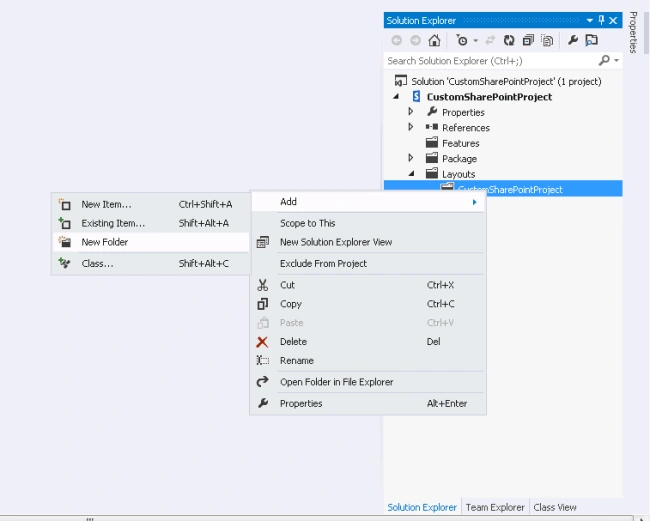Expand the References tree node
Viewport: 650px width, 521px height.
pos(410,127)
